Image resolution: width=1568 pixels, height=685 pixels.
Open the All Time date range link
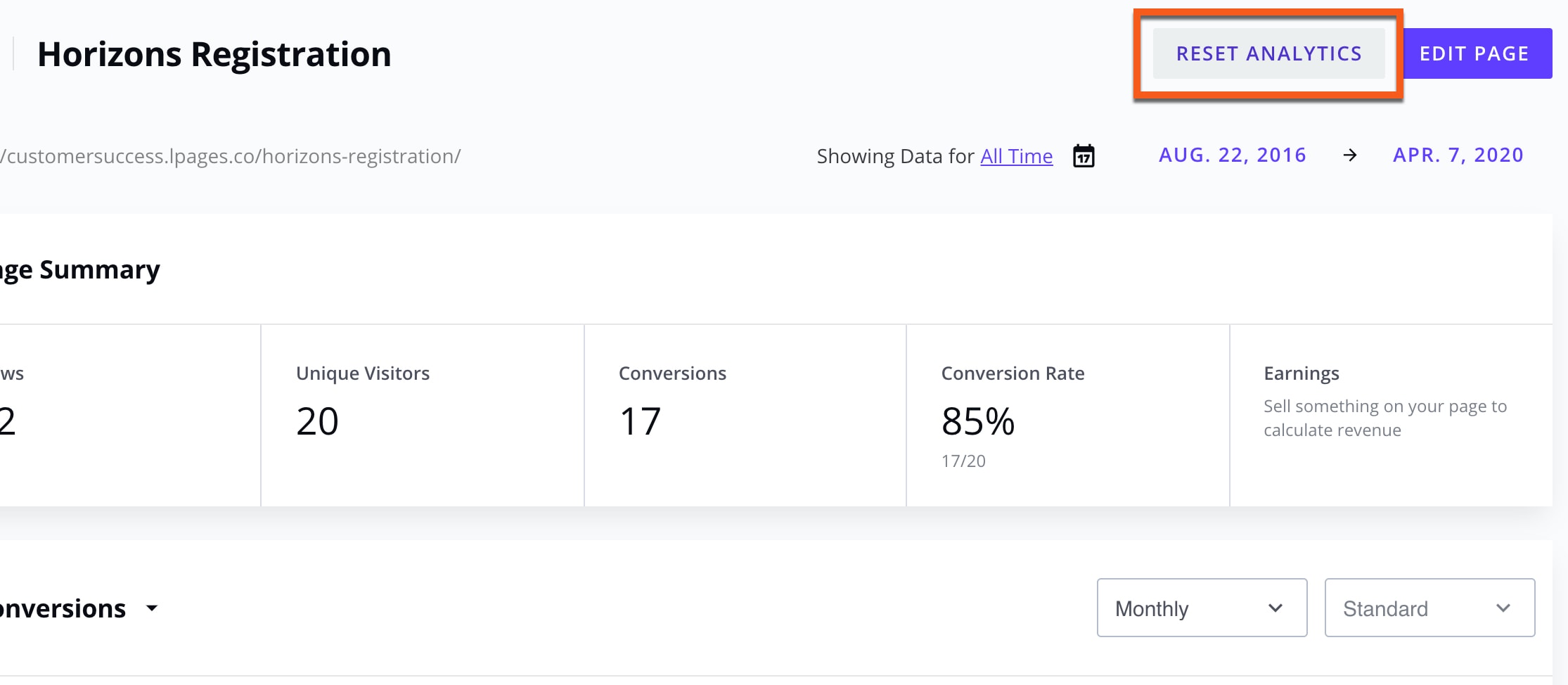pos(1017,156)
